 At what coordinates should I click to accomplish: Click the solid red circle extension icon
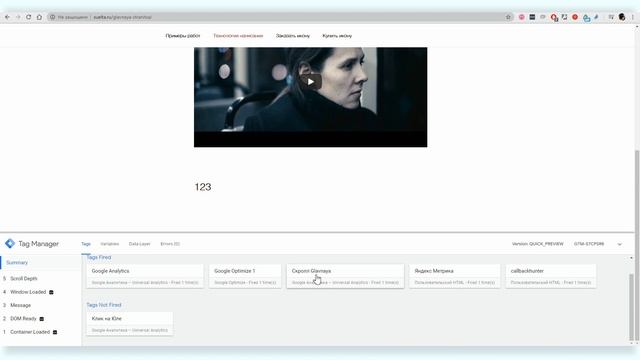click(x=575, y=17)
